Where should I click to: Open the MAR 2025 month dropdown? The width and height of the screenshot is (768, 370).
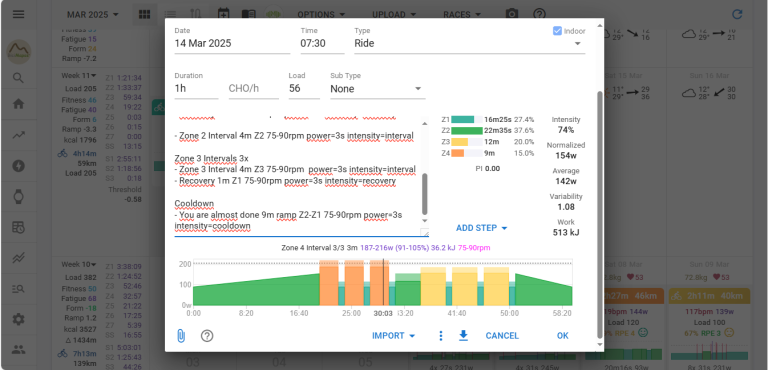(x=93, y=15)
